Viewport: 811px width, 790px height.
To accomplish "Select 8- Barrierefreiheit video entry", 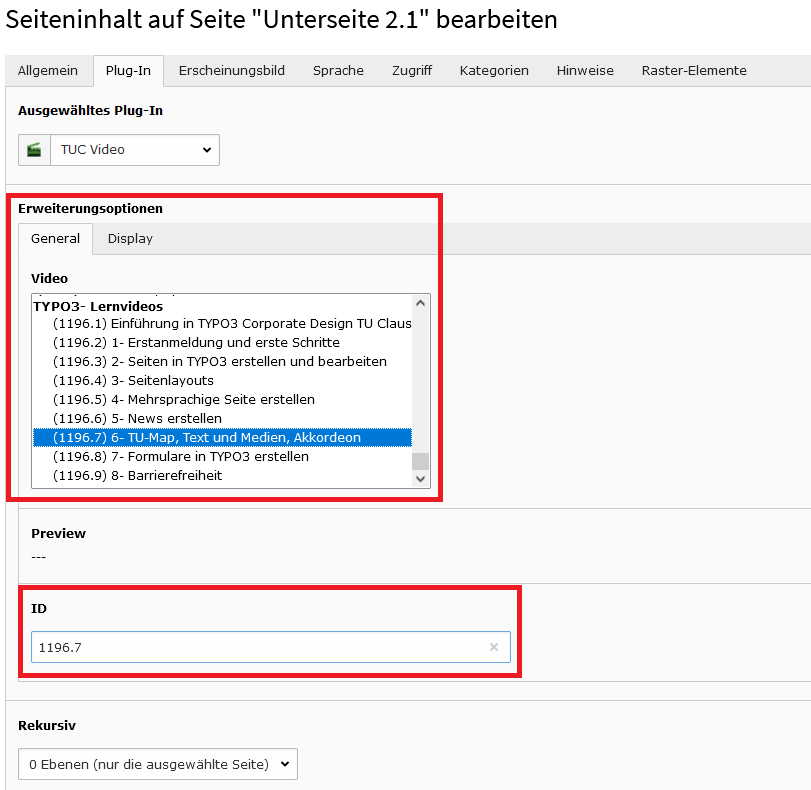I will pyautogui.click(x=137, y=475).
